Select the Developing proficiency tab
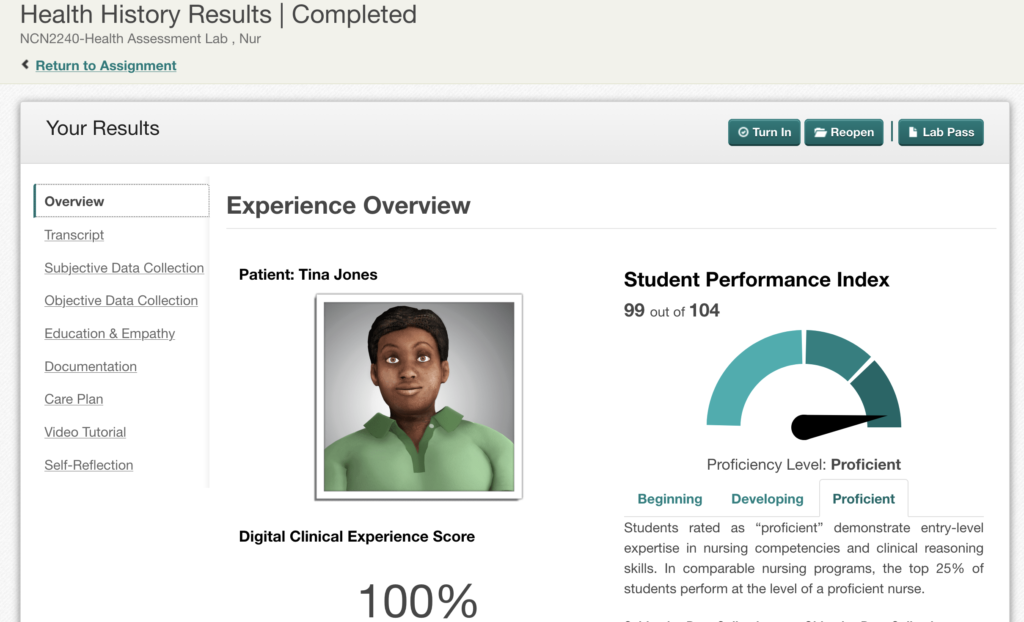1024x622 pixels. pyautogui.click(x=767, y=499)
